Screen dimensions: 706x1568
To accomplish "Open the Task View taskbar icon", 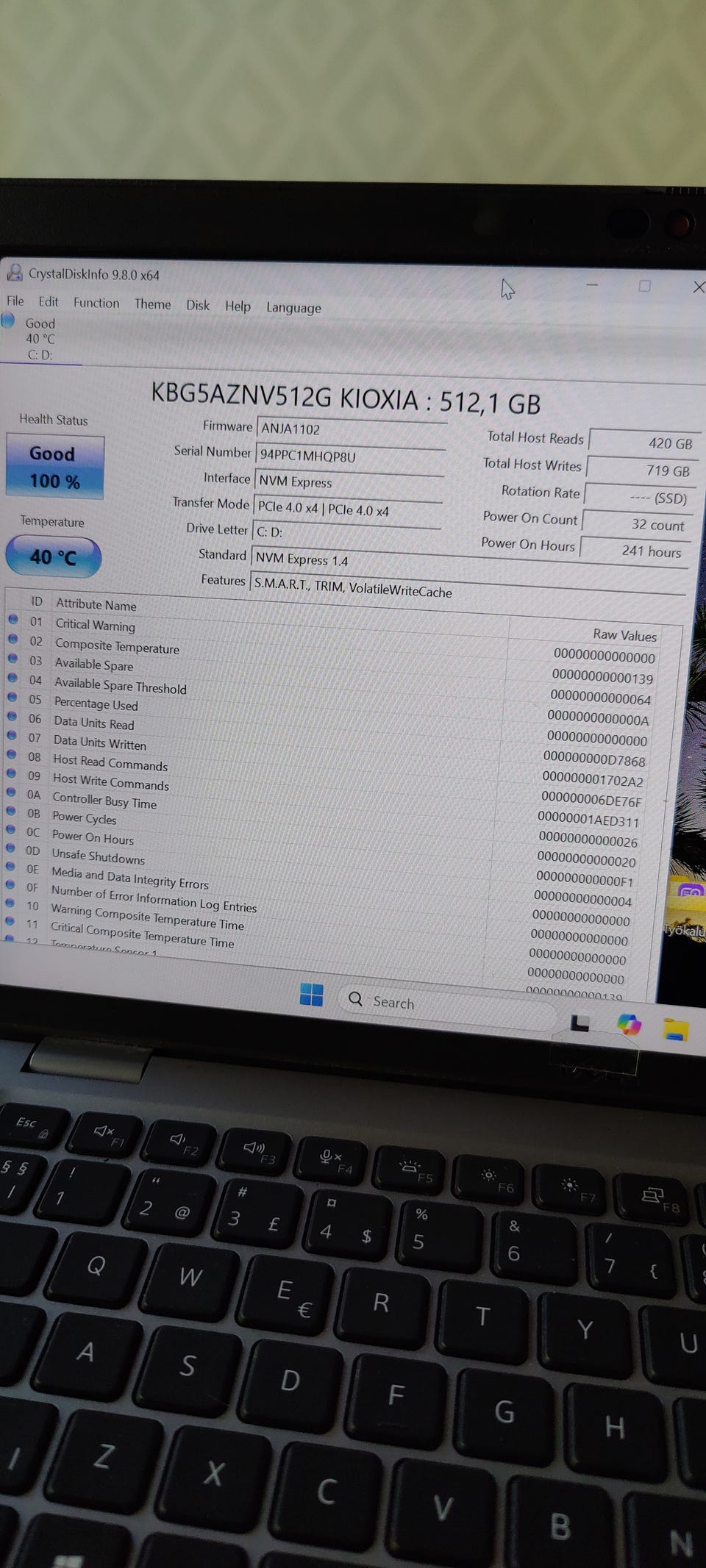I will (x=580, y=1022).
